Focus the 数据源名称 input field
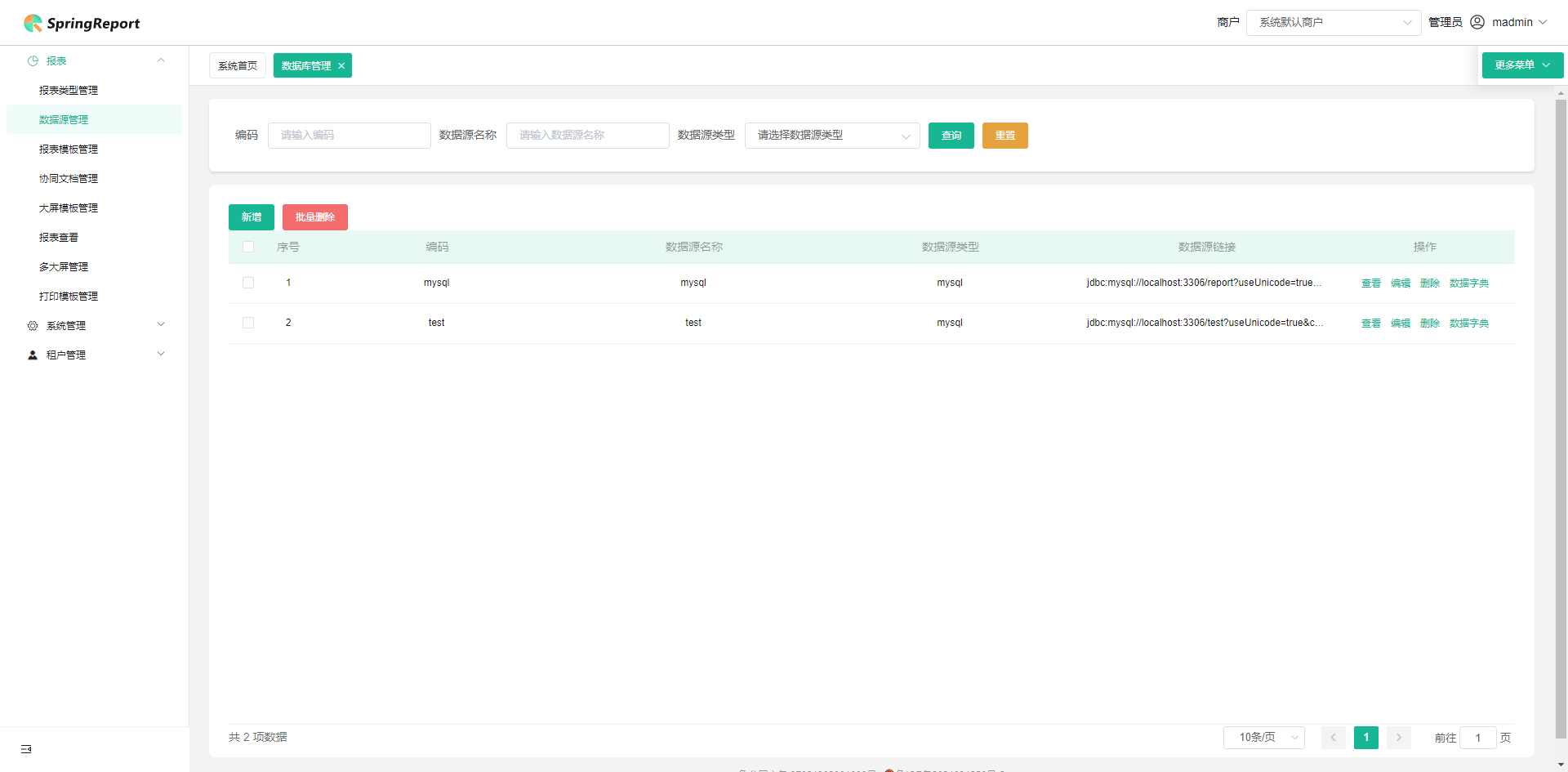The width and height of the screenshot is (1568, 772). [588, 136]
